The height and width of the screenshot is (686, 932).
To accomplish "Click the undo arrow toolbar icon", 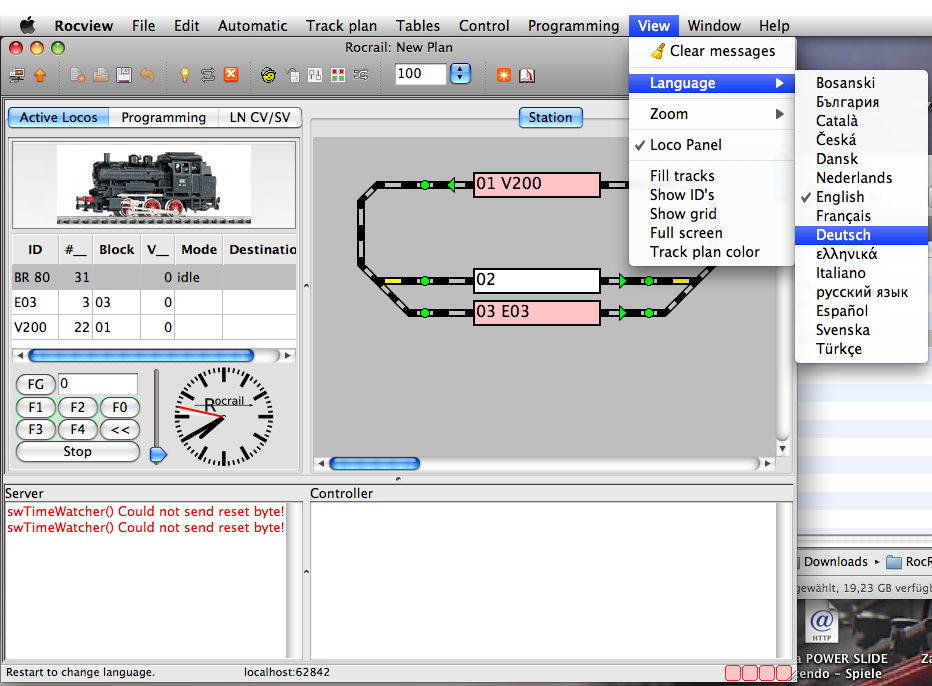I will pos(147,74).
